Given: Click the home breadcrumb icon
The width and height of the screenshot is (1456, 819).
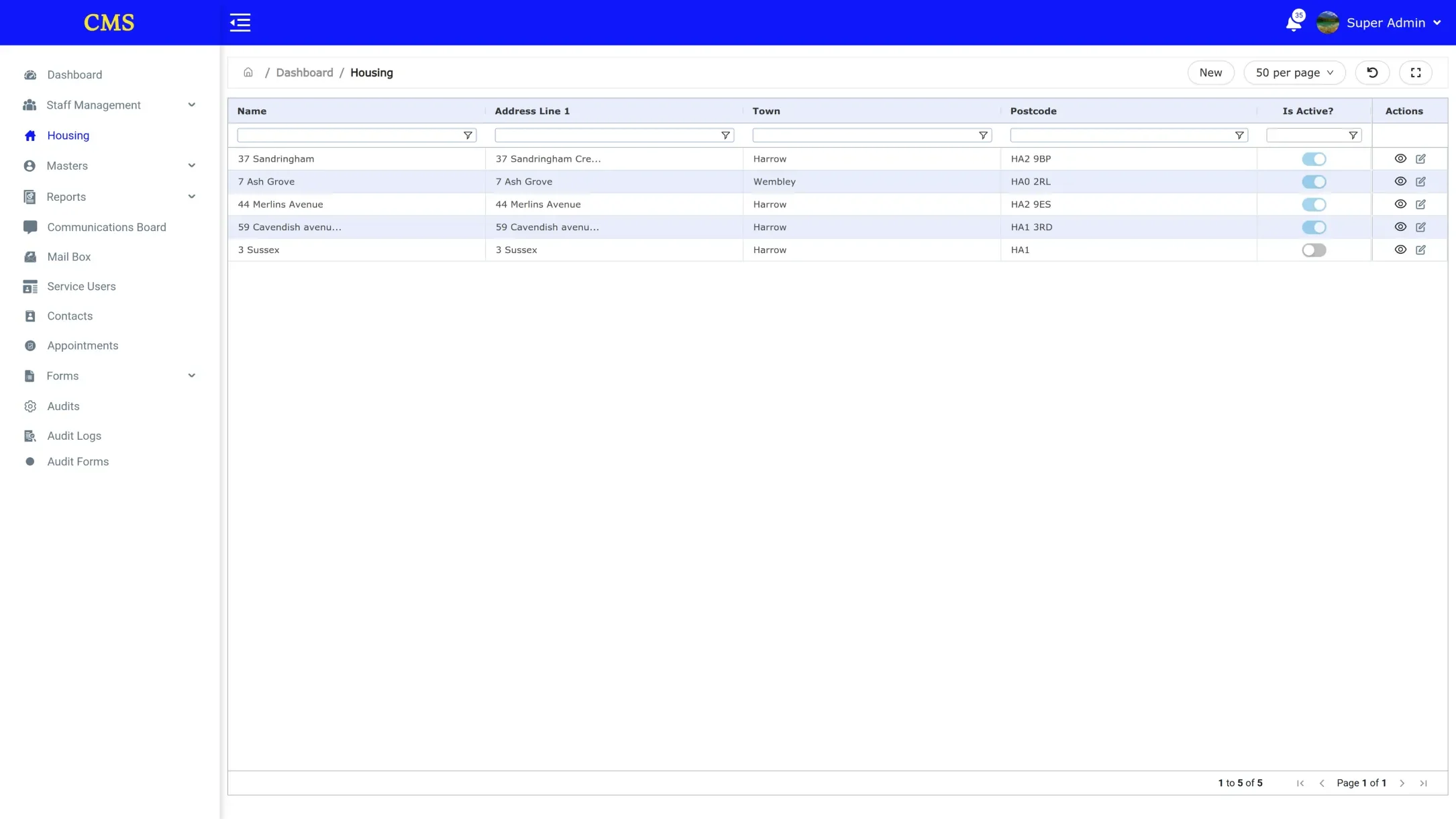Looking at the screenshot, I should (248, 73).
